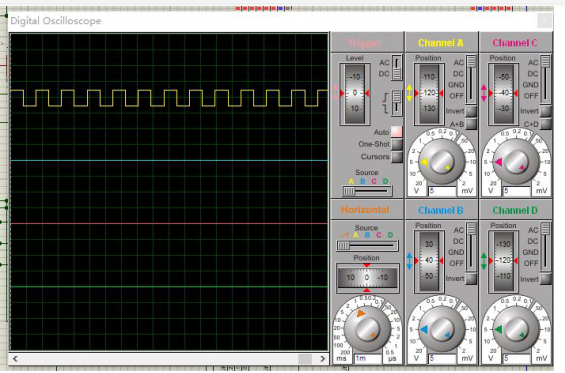
Task: Click Channel B coupling mode slider
Action: pyautogui.click(x=471, y=247)
